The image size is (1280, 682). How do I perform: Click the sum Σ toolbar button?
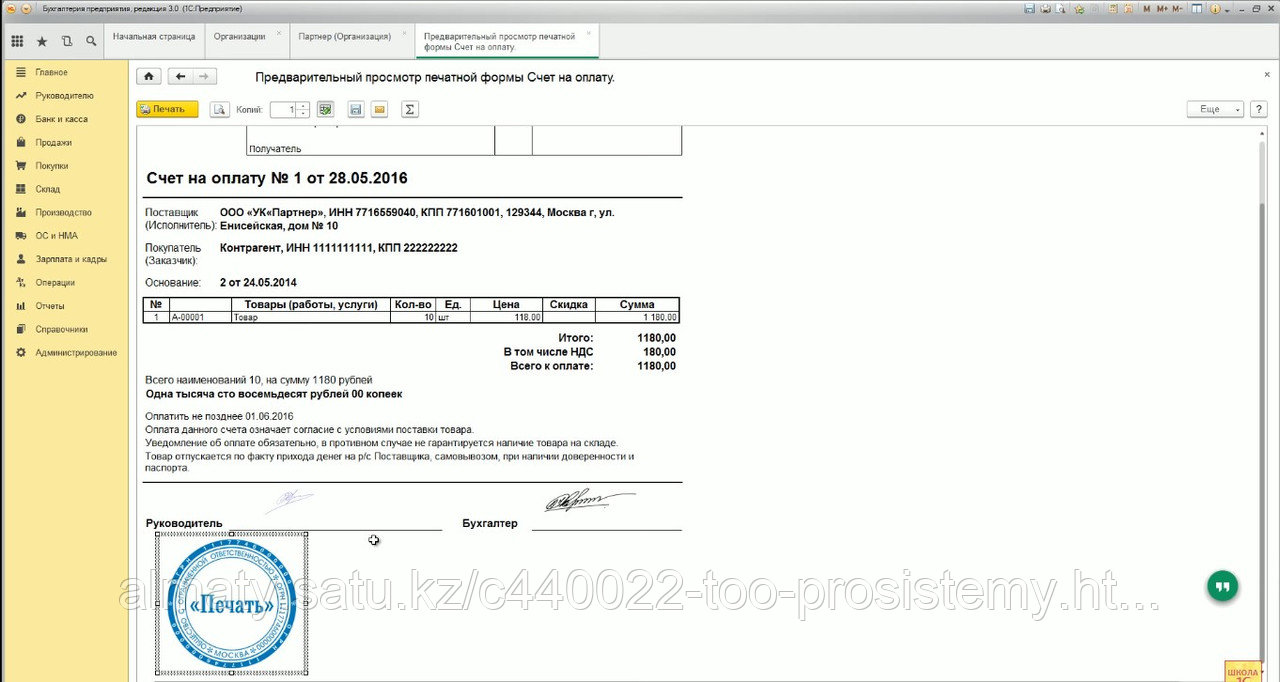[409, 110]
